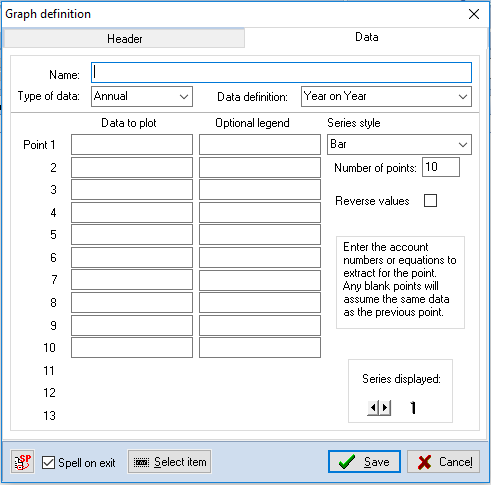Click Point 5 Data to plot field
This screenshot has width=491, height=485.
(132, 235)
